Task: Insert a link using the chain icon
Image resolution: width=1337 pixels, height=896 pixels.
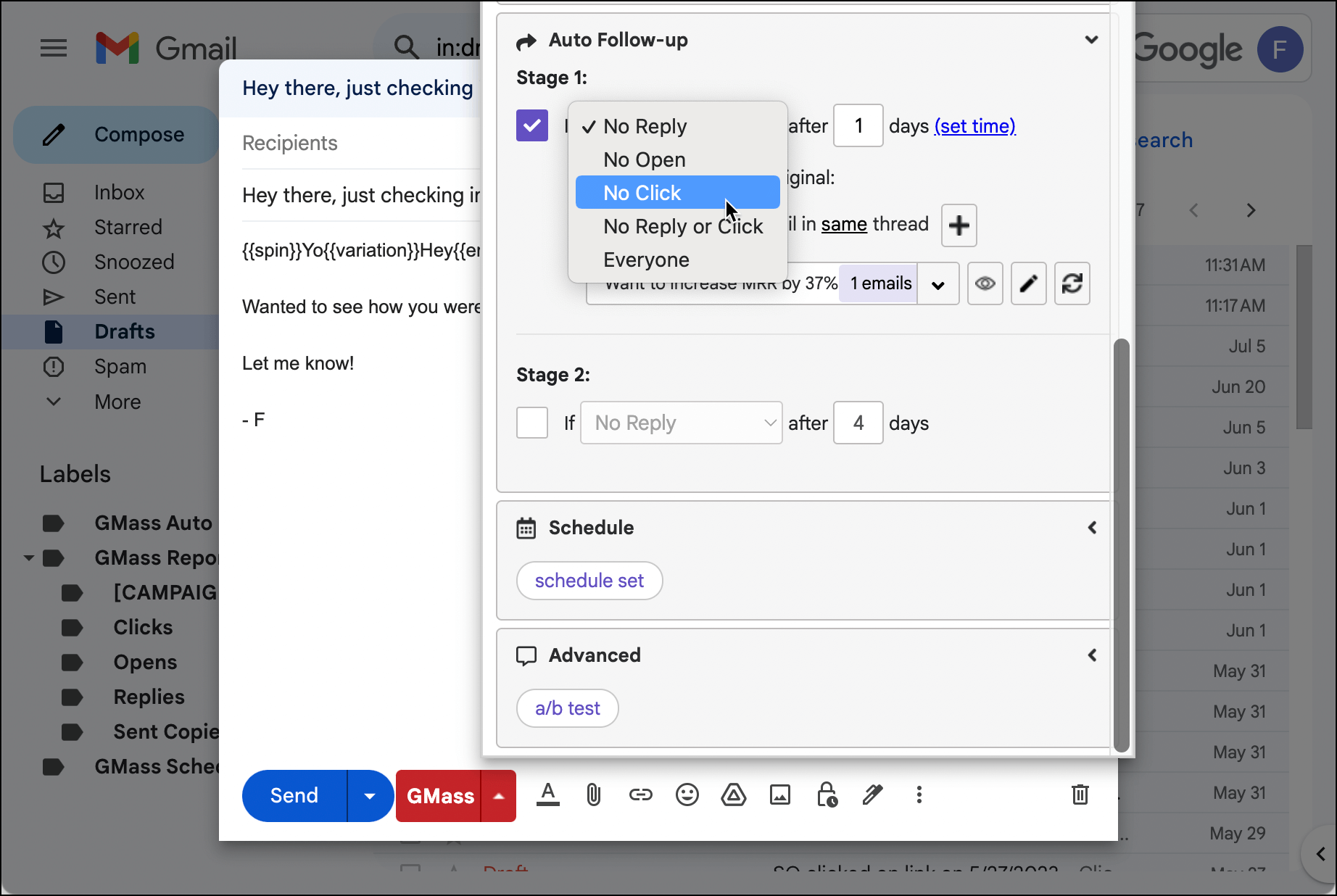Action: (x=640, y=795)
